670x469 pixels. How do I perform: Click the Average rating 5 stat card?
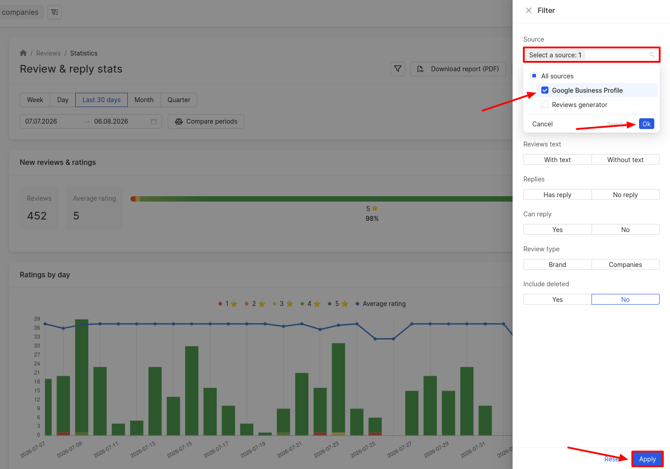tap(94, 208)
